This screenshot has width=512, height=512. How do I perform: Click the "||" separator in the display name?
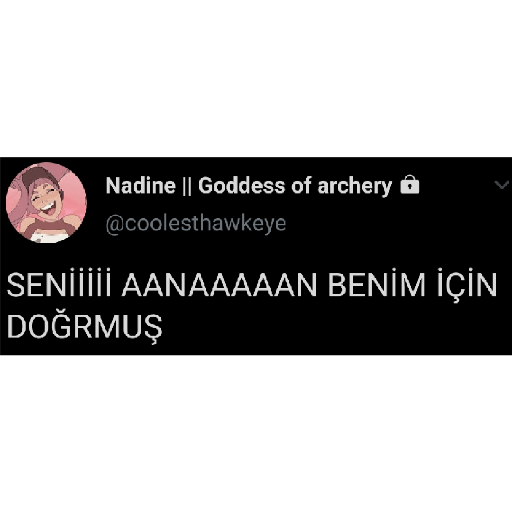pos(187,186)
